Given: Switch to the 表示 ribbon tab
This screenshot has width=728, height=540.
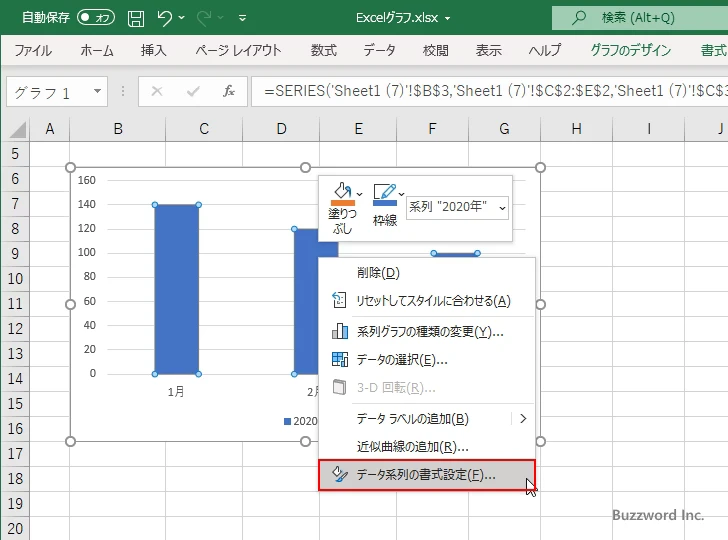Looking at the screenshot, I should tap(488, 50).
